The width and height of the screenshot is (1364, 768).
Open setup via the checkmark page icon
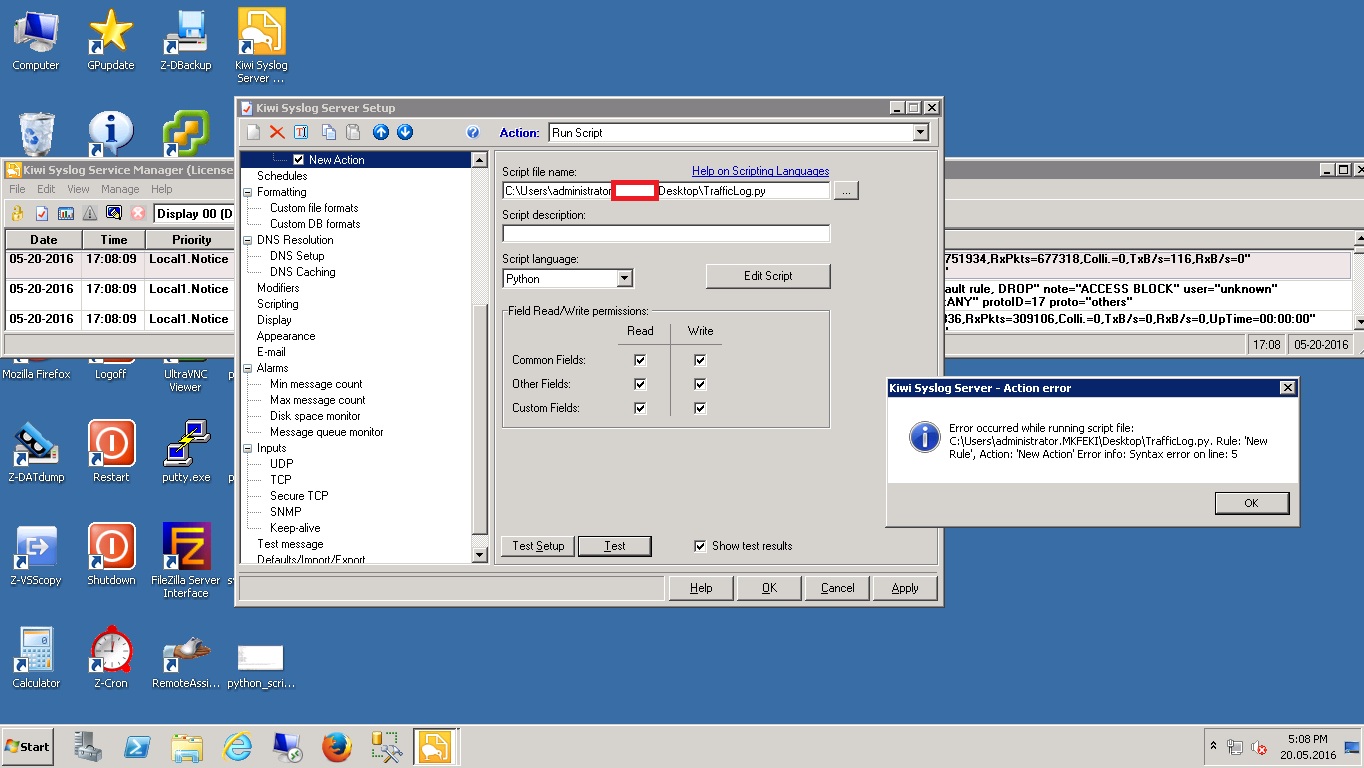42,213
